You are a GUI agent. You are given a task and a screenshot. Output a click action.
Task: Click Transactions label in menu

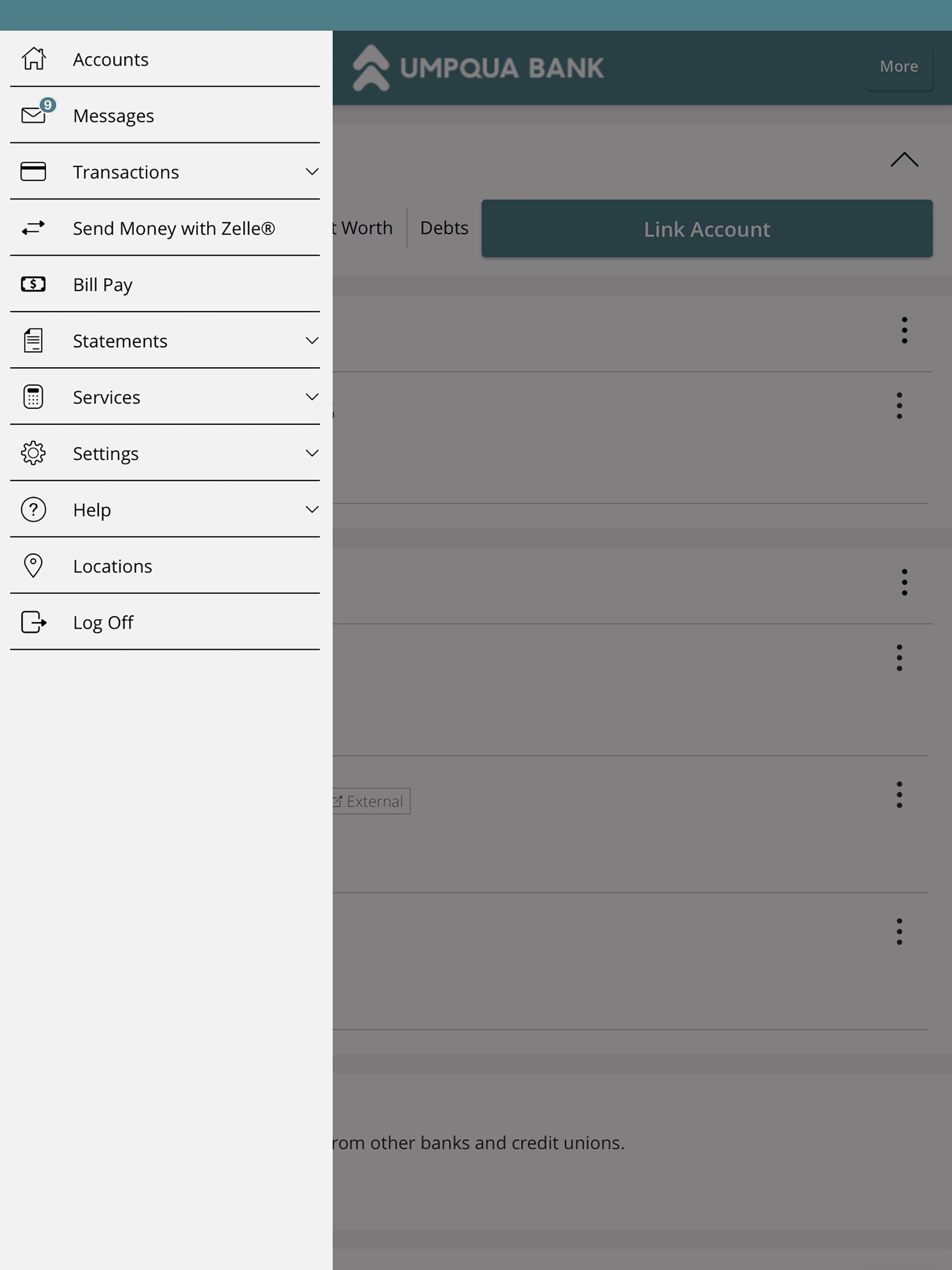tap(126, 172)
